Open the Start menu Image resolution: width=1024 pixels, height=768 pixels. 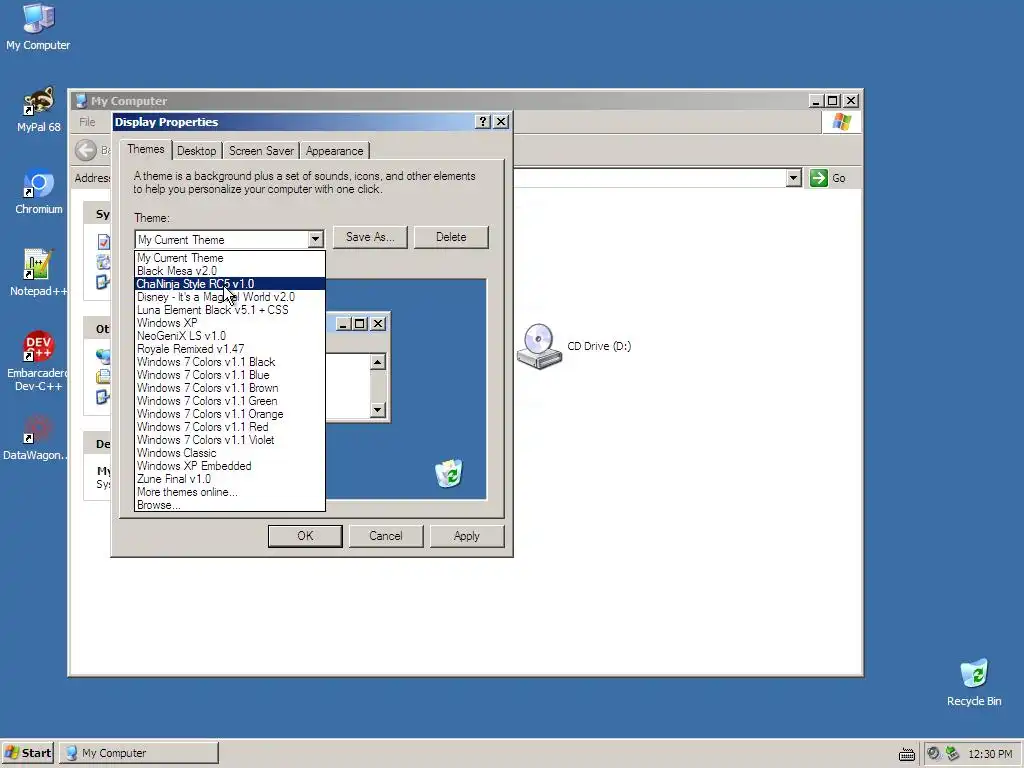click(27, 753)
